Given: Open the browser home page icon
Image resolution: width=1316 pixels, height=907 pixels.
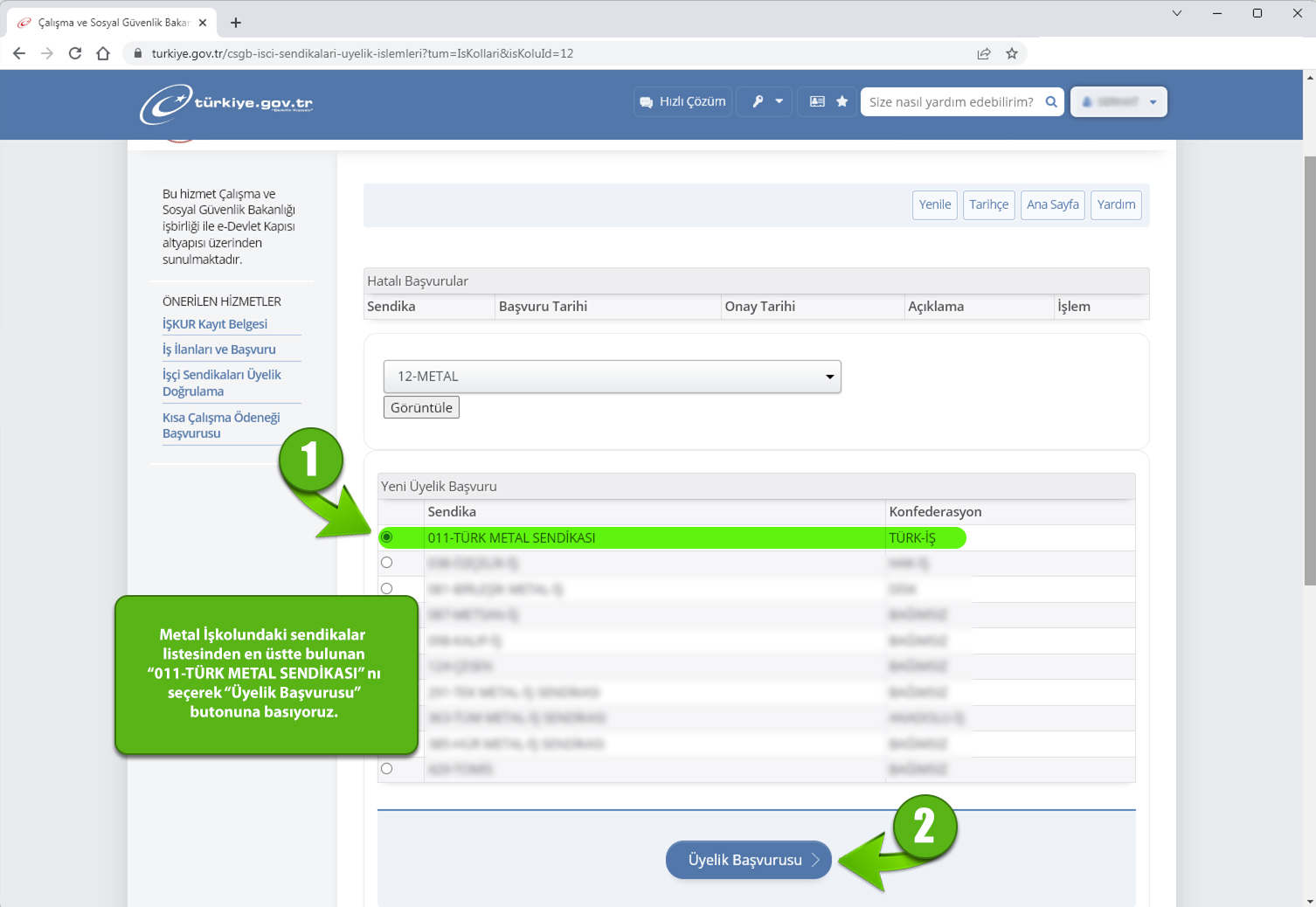Looking at the screenshot, I should click(103, 53).
